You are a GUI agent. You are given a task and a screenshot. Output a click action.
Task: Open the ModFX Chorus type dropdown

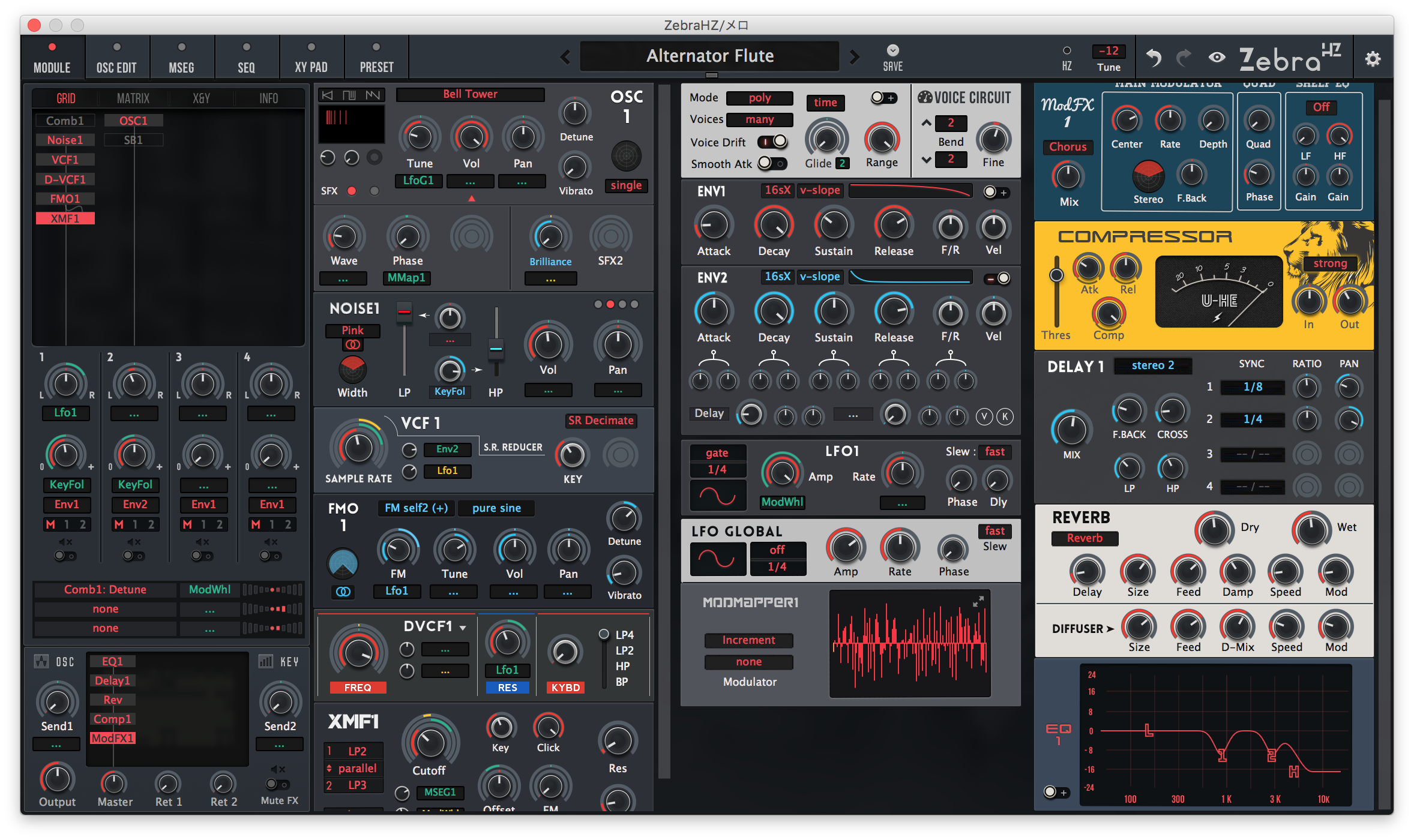(1068, 146)
